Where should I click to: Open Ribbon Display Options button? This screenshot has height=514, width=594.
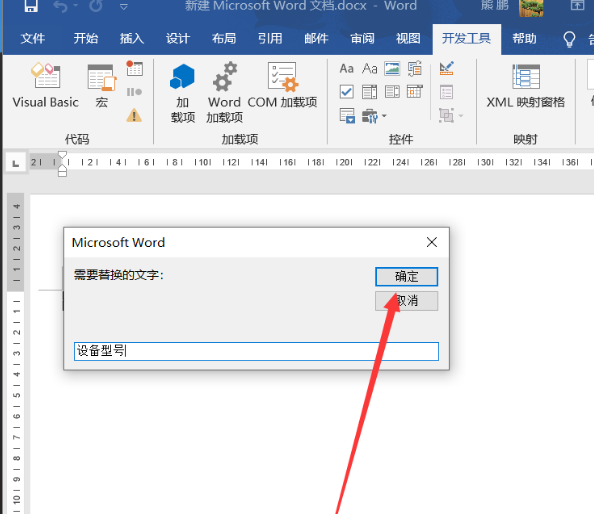click(x=577, y=5)
